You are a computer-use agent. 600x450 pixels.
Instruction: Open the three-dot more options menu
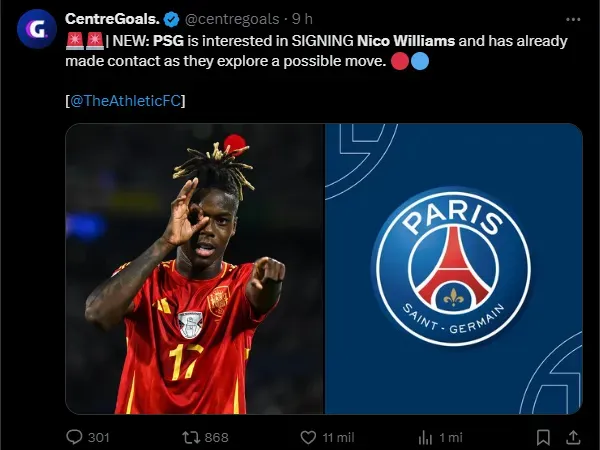(x=573, y=19)
